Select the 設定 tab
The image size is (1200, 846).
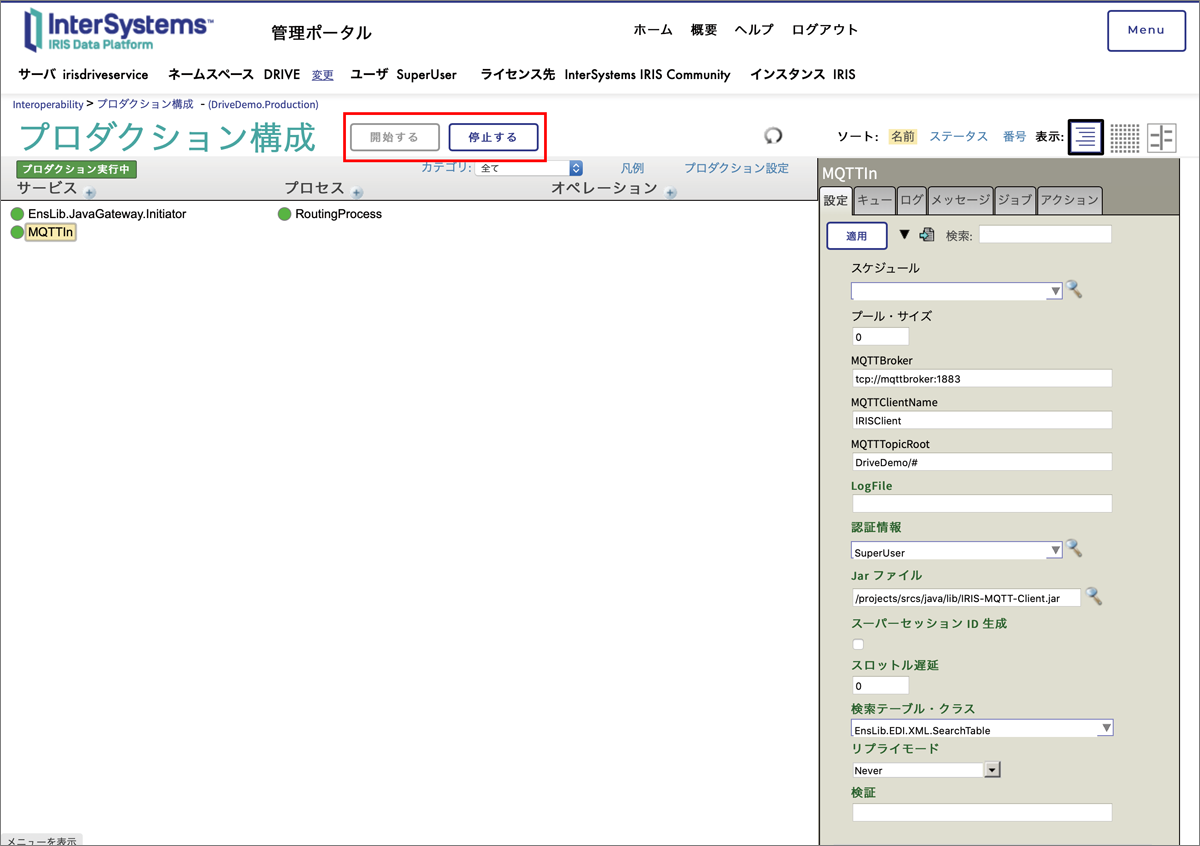click(836, 200)
